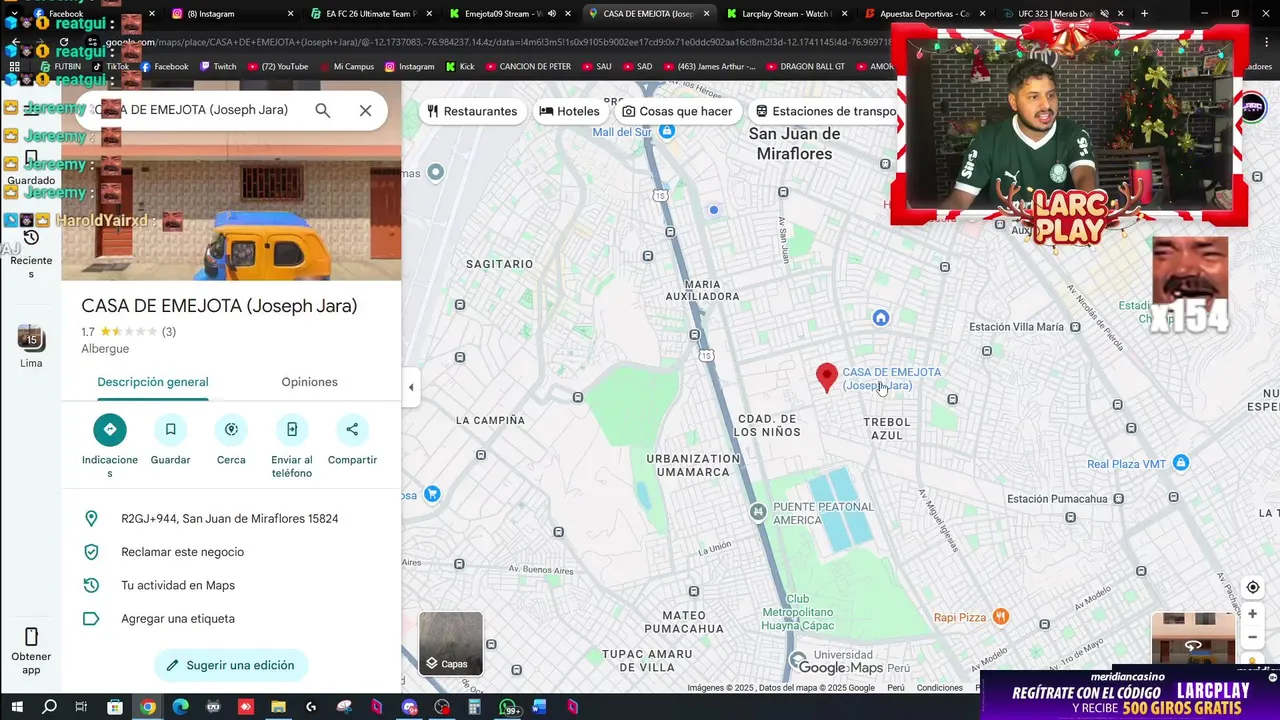Click the plus code address row

click(x=231, y=519)
